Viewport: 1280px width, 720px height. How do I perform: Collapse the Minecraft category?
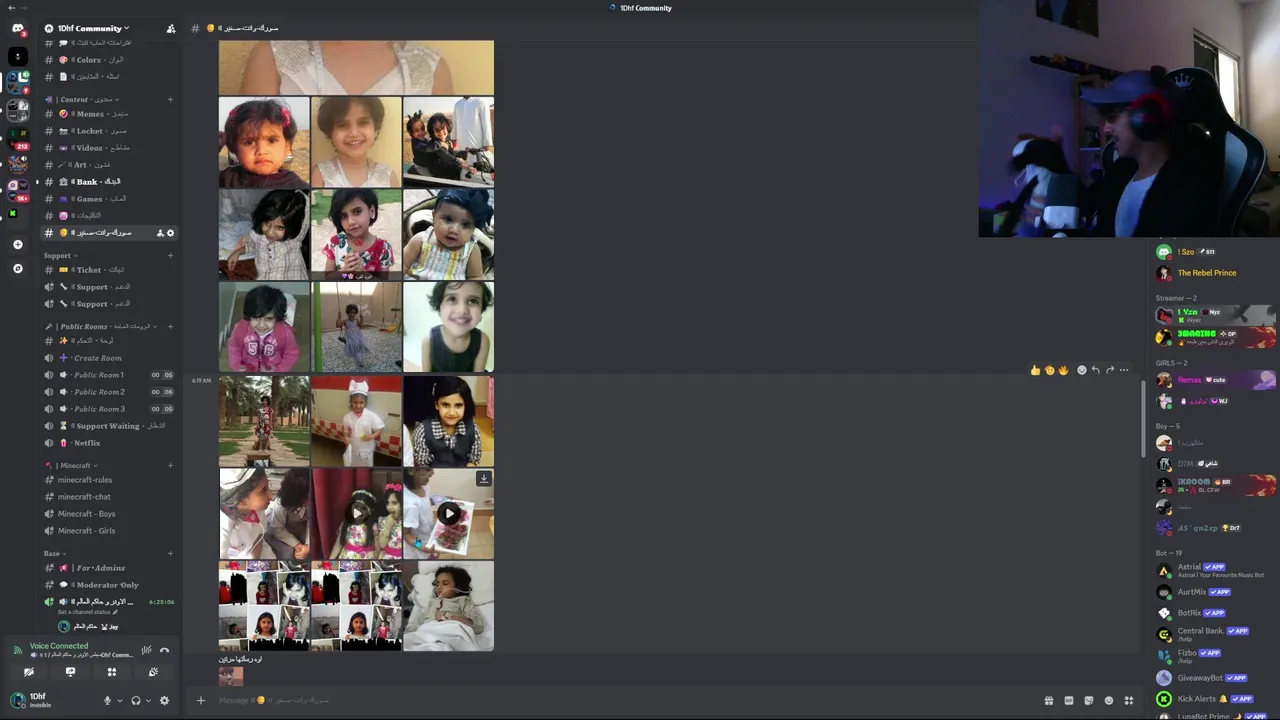pyautogui.click(x=71, y=465)
